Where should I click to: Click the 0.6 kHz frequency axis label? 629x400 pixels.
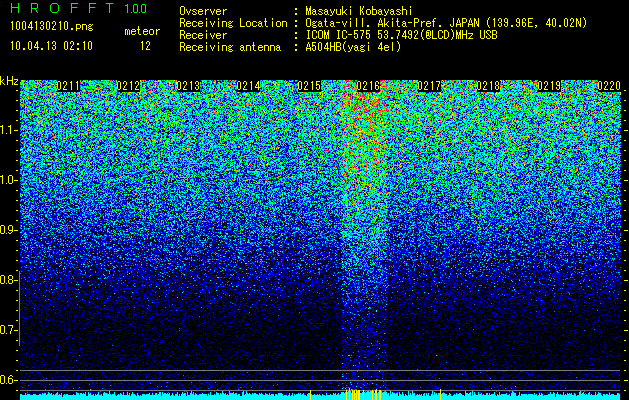[7, 380]
